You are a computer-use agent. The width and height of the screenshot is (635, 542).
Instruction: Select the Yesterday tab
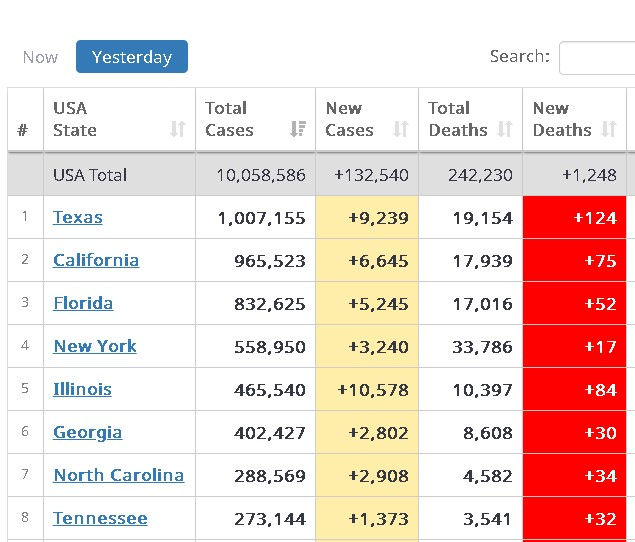click(x=132, y=57)
